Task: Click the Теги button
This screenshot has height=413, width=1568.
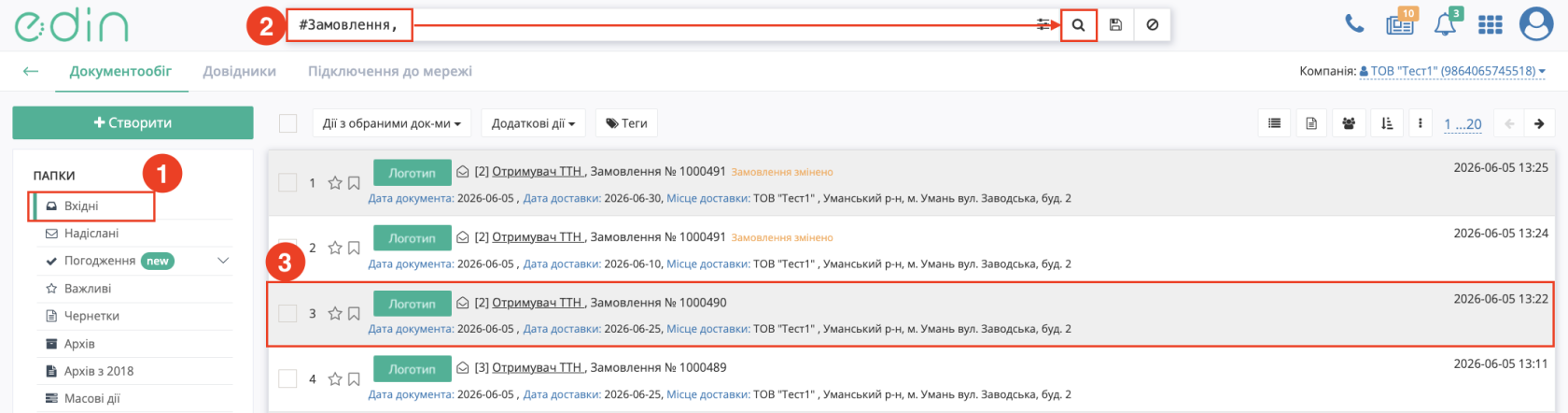Action: click(626, 123)
